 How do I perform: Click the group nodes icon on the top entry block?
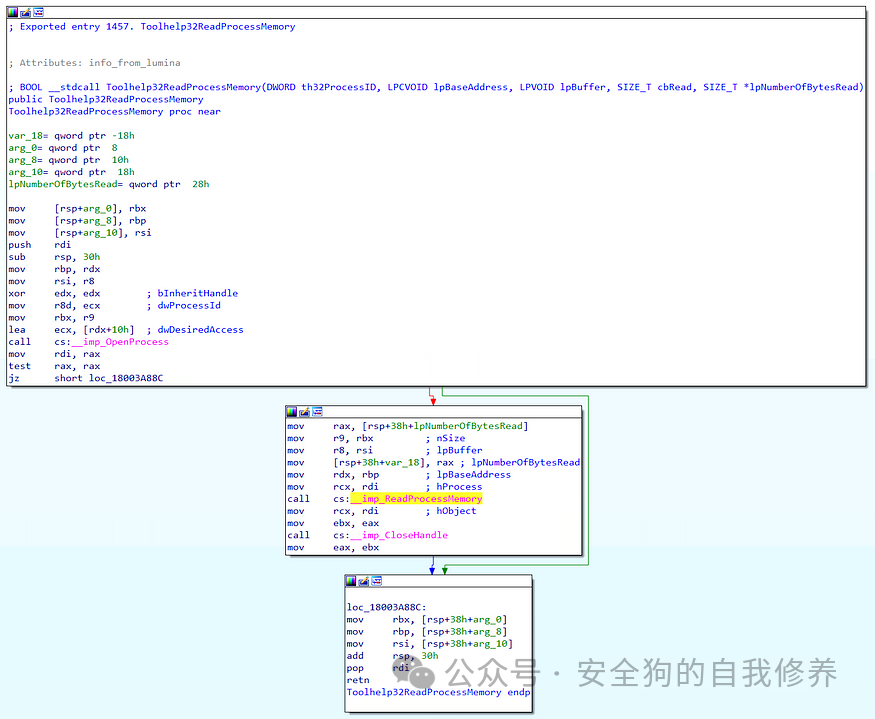click(x=39, y=12)
